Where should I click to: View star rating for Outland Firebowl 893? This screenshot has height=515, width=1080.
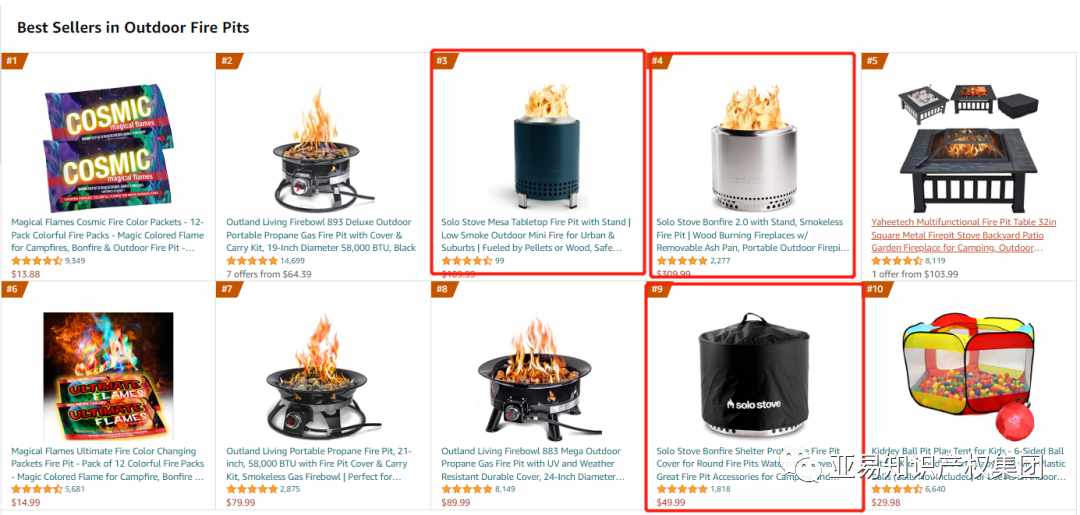coord(252,261)
